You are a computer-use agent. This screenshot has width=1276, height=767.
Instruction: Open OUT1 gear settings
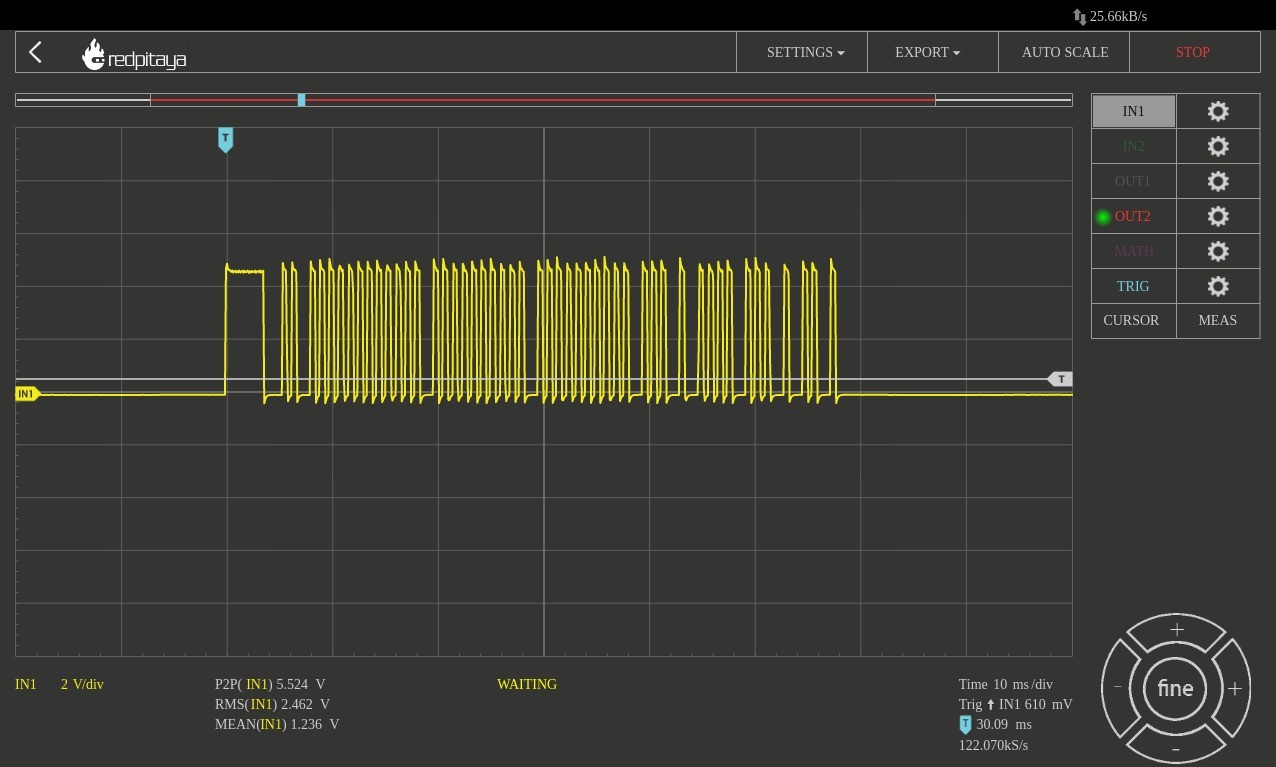click(x=1218, y=181)
